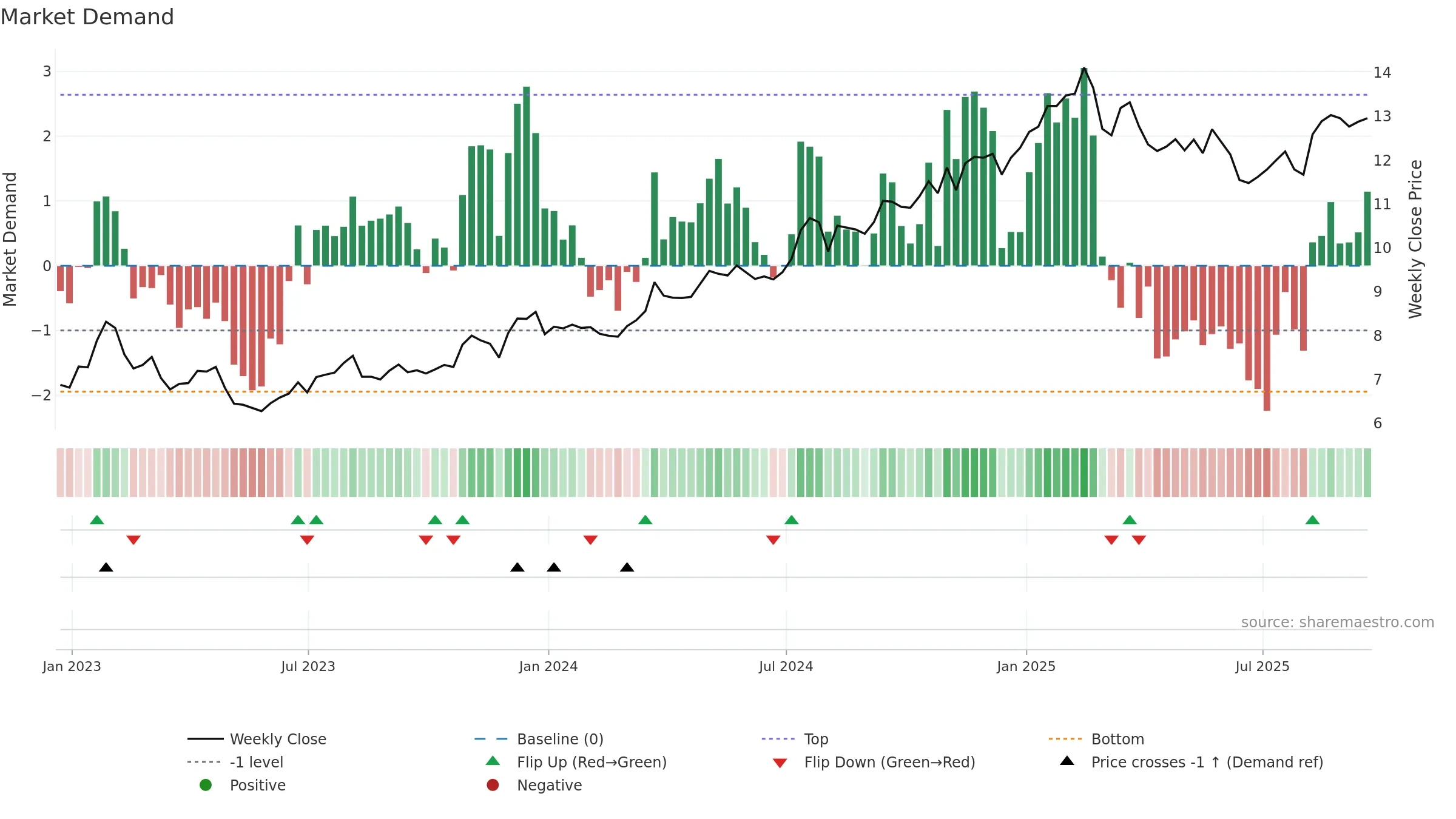
Task: Click the Market Demand chart title
Action: (87, 17)
